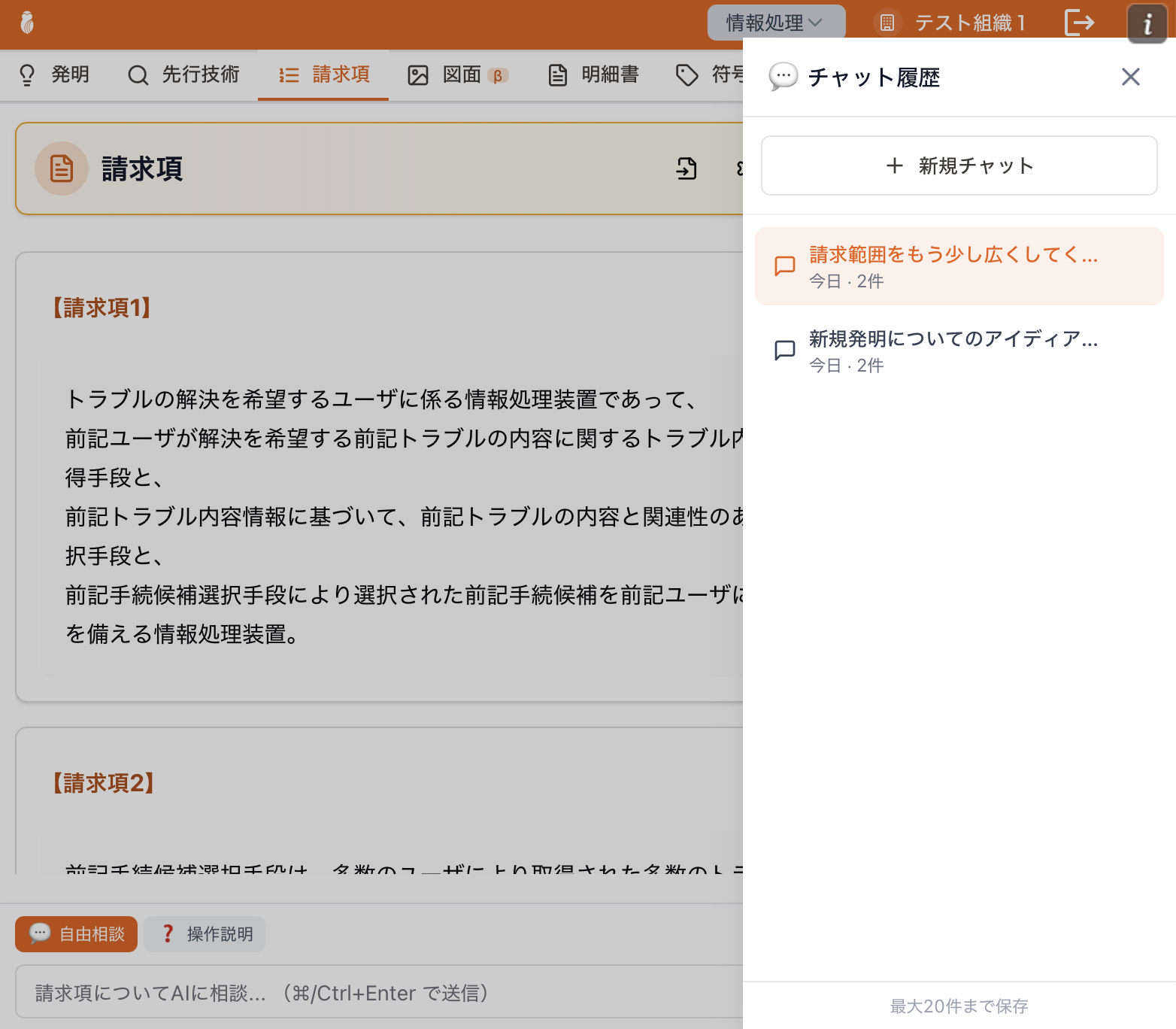This screenshot has height=1029, width=1176.
Task: Click the app logo in the header
Action: pos(27,23)
